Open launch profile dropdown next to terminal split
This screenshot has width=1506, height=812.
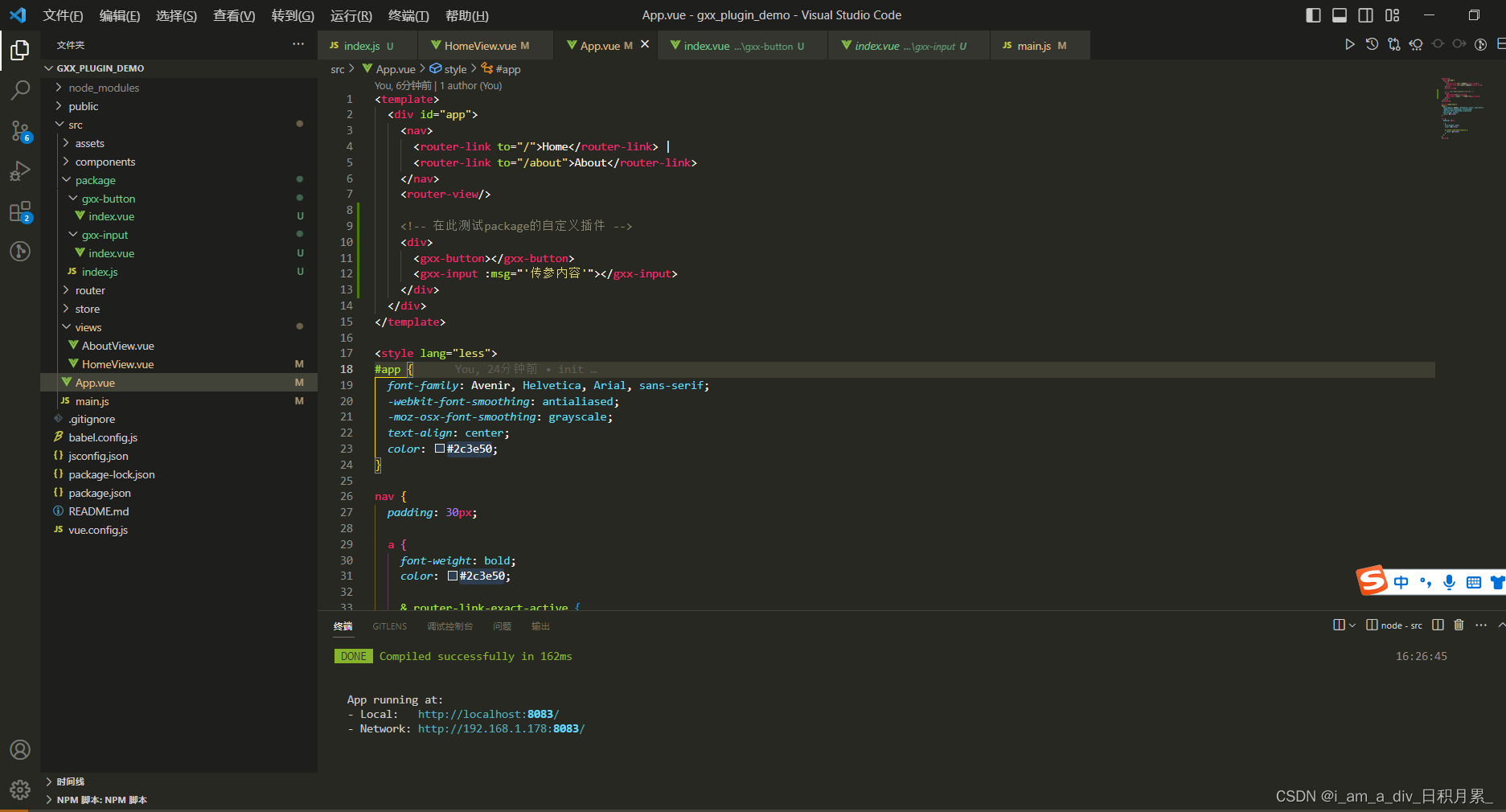coord(1352,625)
